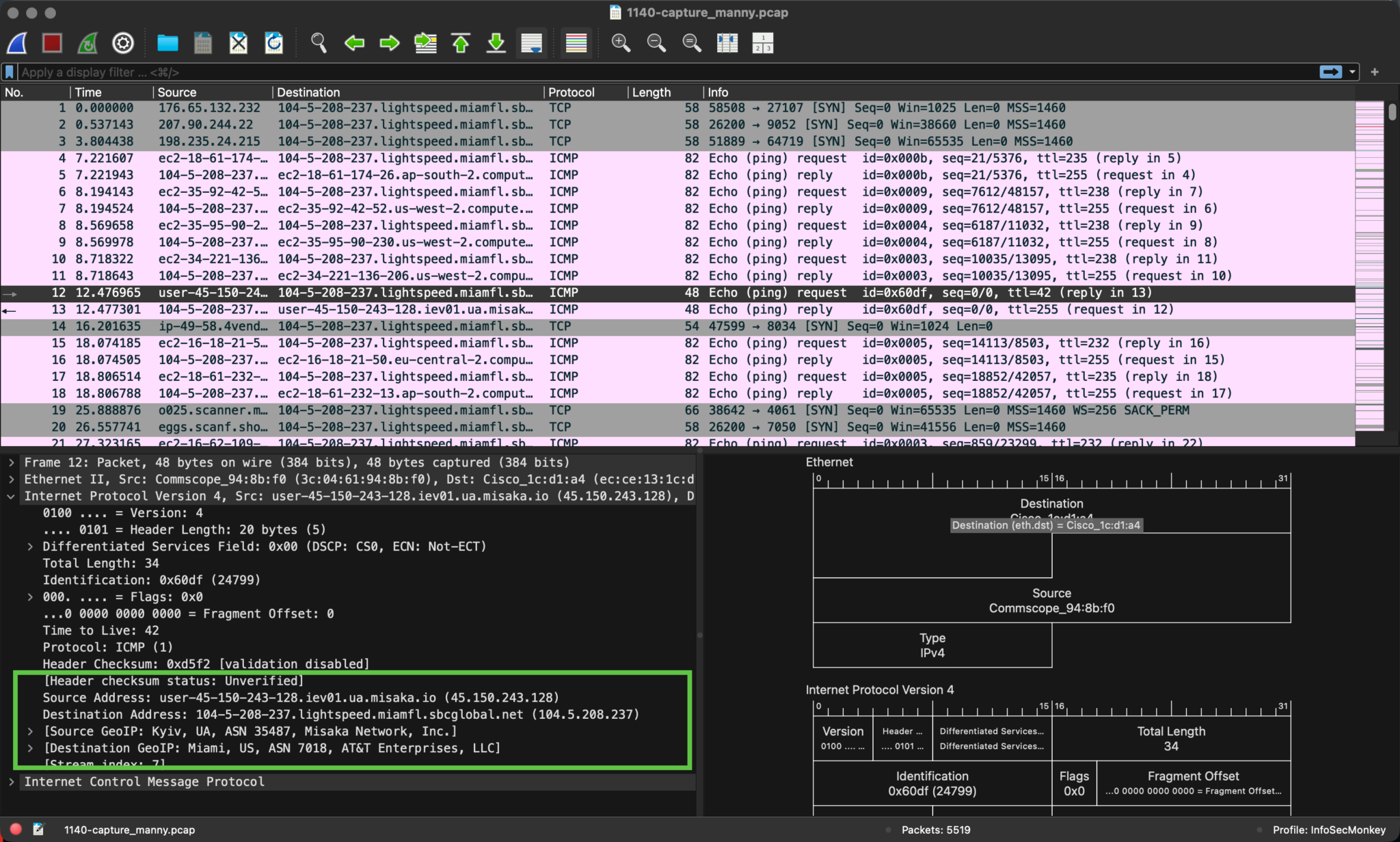Image resolution: width=1400 pixels, height=842 pixels.
Task: Click Type IPv4 box in diagram
Action: pyautogui.click(x=932, y=645)
